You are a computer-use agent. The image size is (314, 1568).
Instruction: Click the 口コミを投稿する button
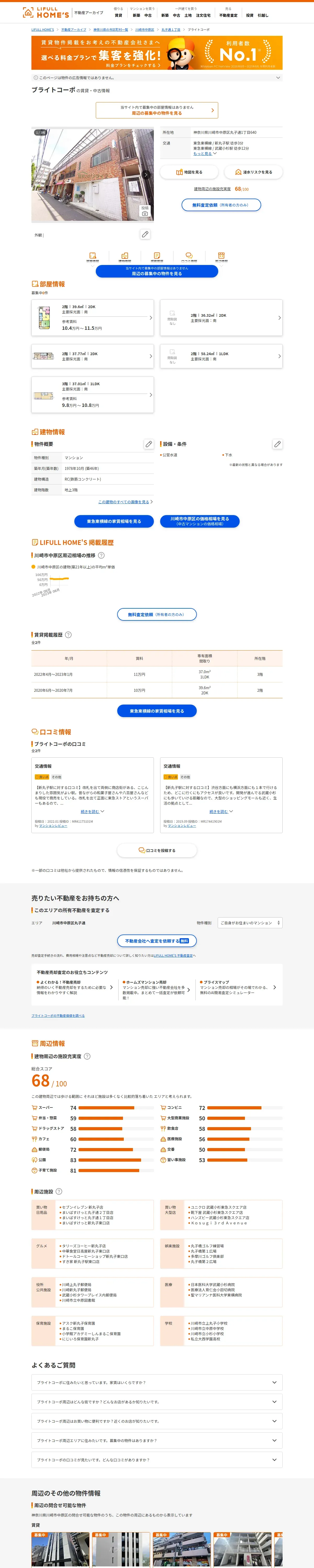(157, 850)
